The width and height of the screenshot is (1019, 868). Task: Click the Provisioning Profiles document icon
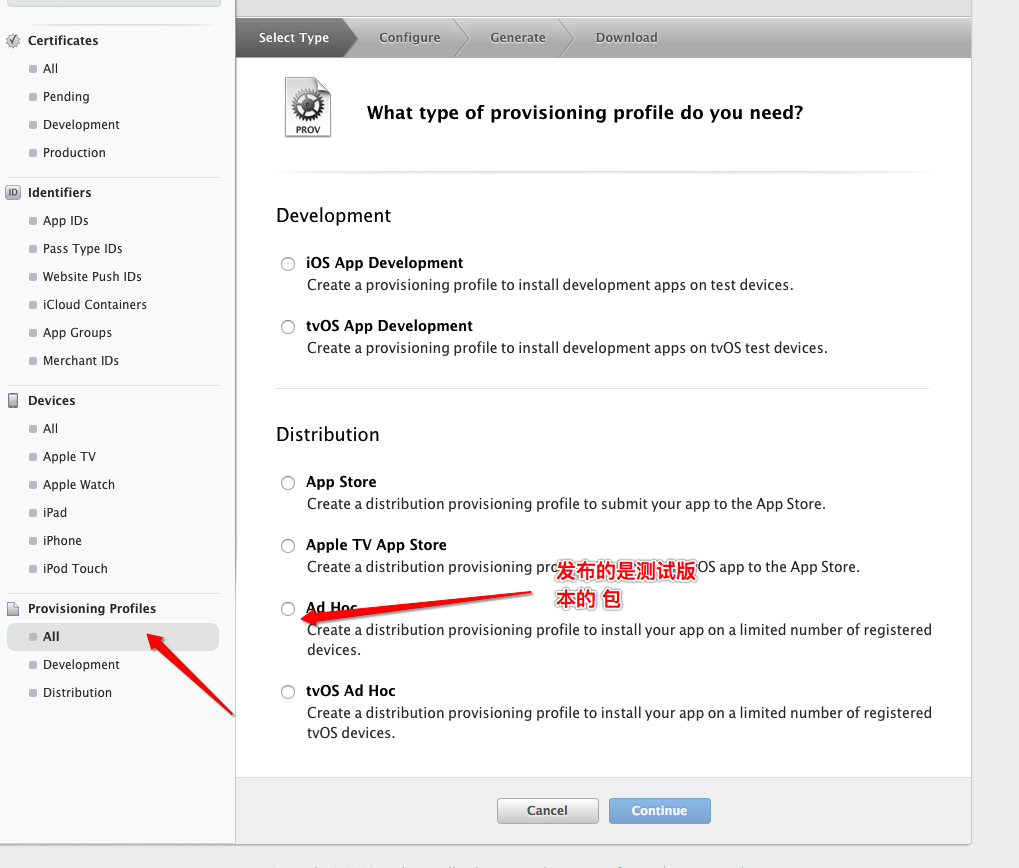click(13, 609)
